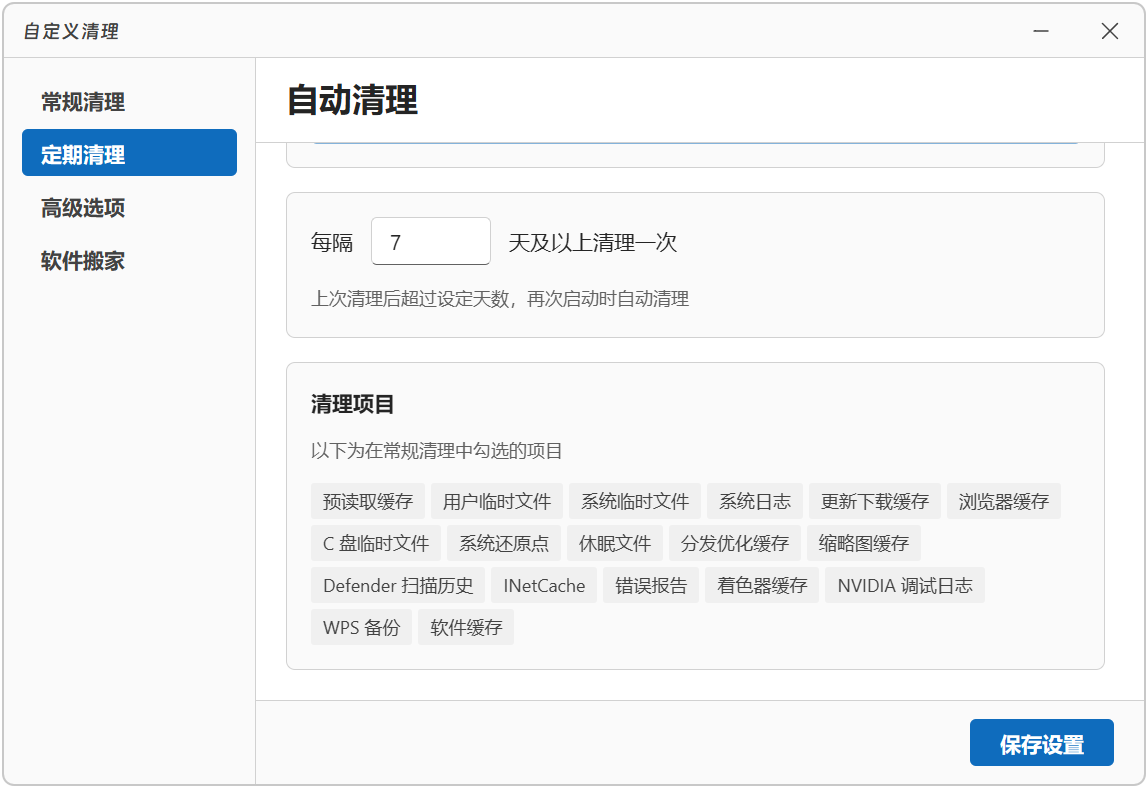
Task: Click the NVIDIA 调试日志 tag
Action: (x=905, y=586)
